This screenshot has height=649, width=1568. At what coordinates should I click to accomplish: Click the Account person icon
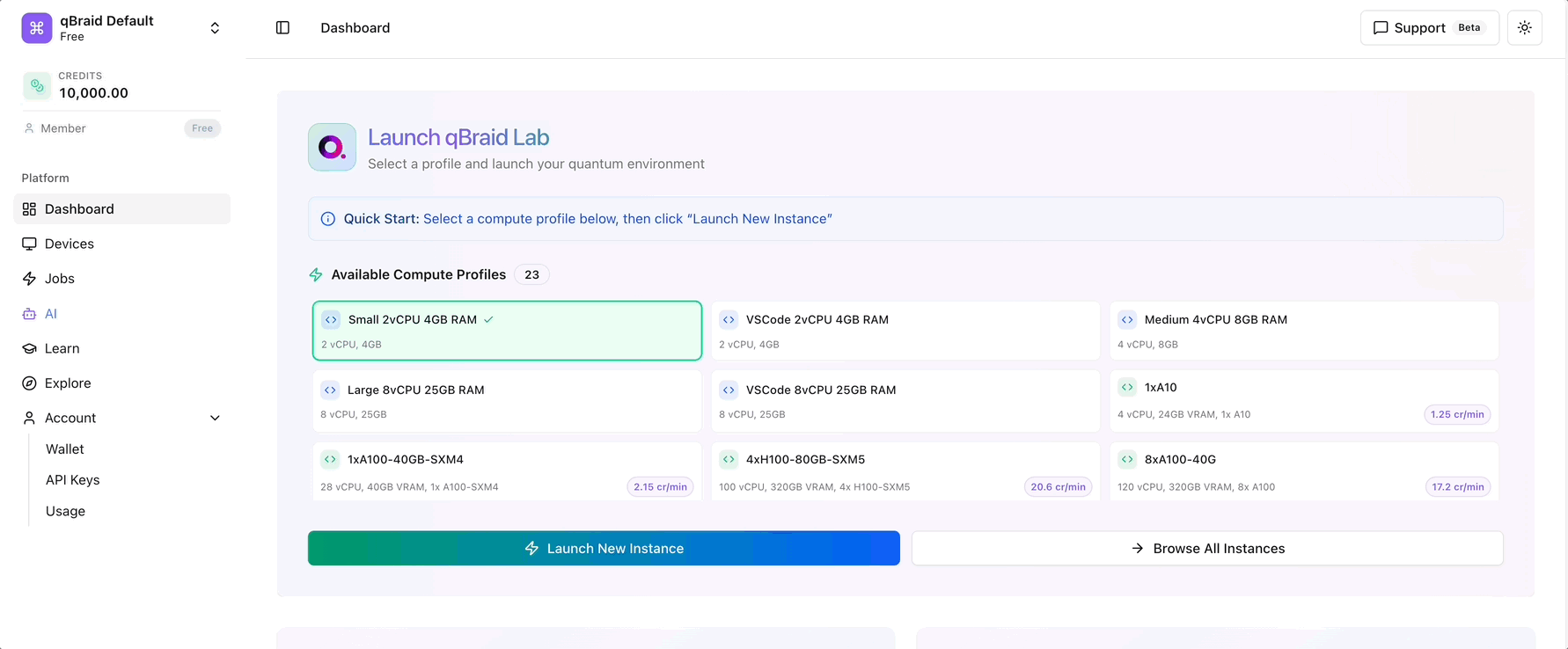[x=29, y=418]
